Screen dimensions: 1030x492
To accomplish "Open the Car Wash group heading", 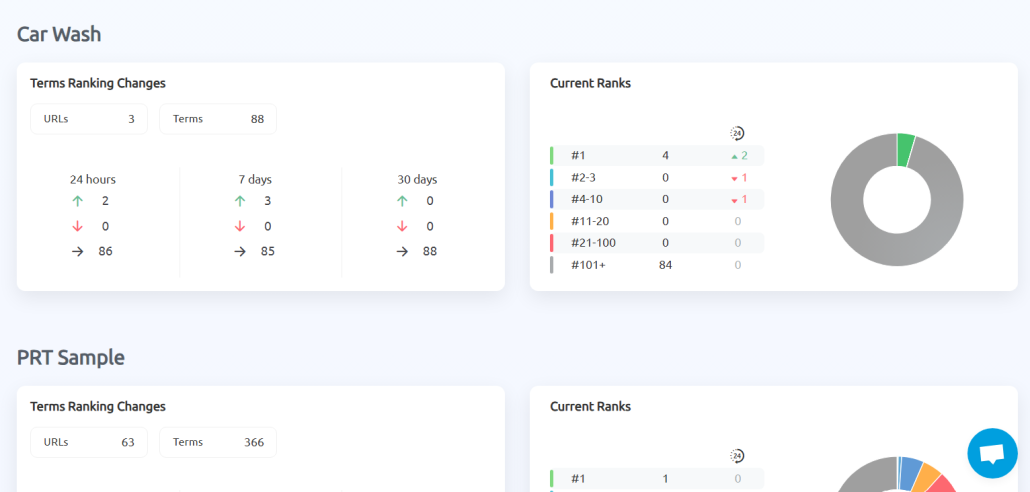I will click(x=59, y=34).
